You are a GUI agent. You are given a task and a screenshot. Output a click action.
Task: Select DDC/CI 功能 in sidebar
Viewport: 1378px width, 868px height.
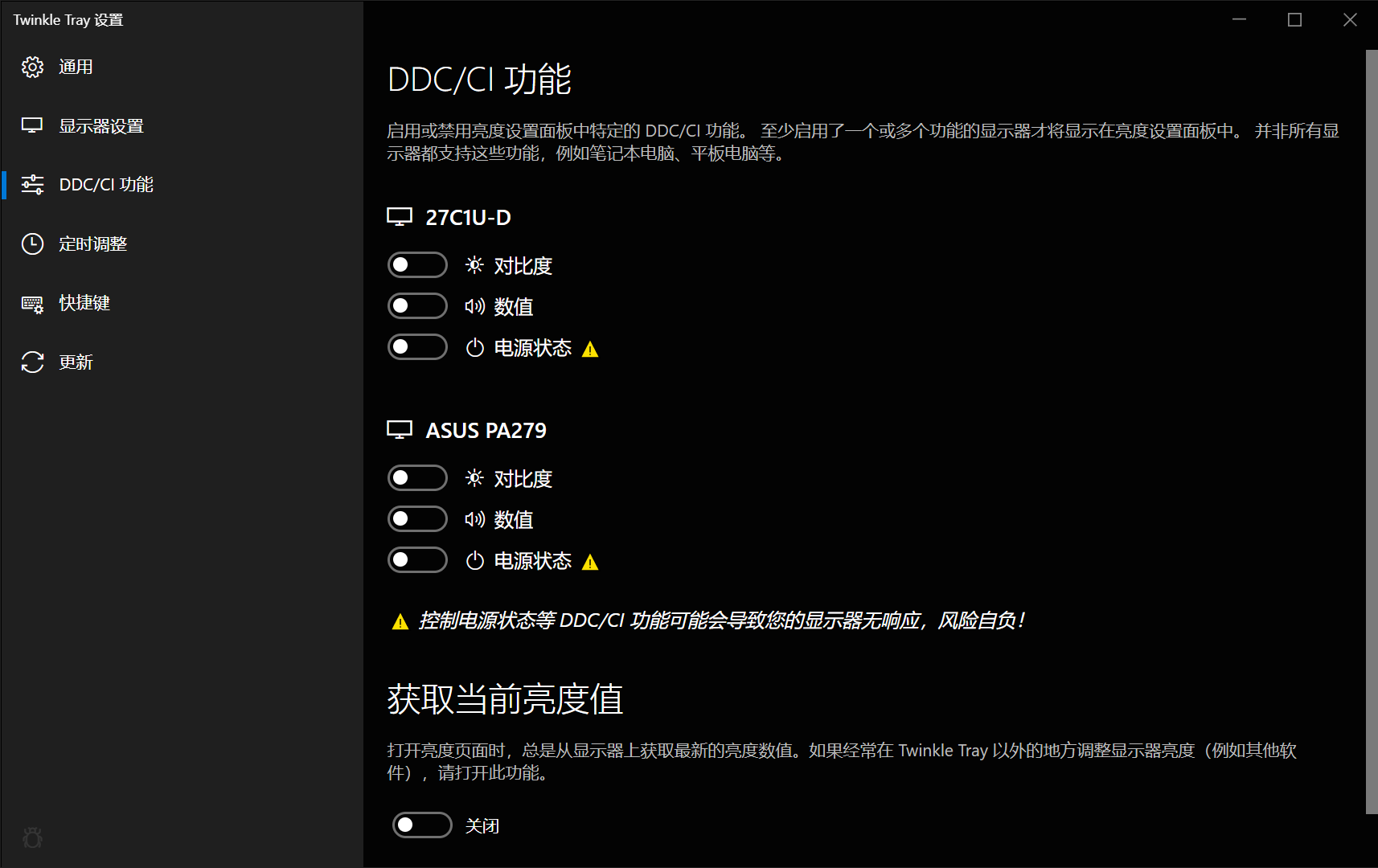tap(182, 184)
